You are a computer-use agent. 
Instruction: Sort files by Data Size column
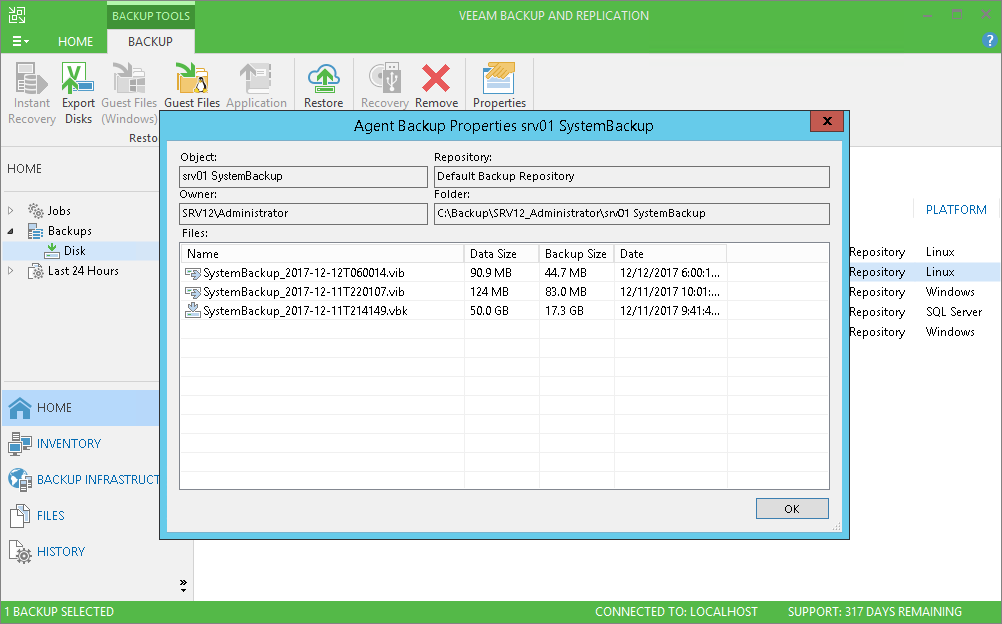click(x=502, y=254)
